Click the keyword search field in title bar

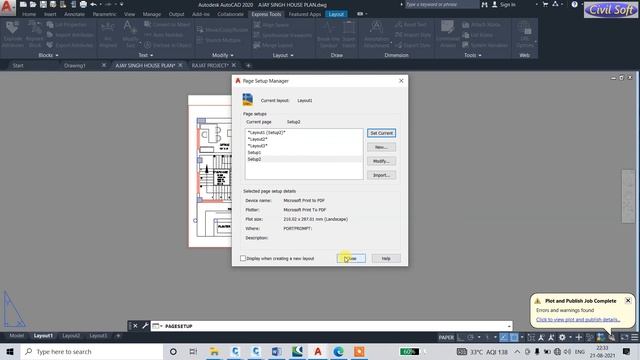pyautogui.click(x=441, y=4)
